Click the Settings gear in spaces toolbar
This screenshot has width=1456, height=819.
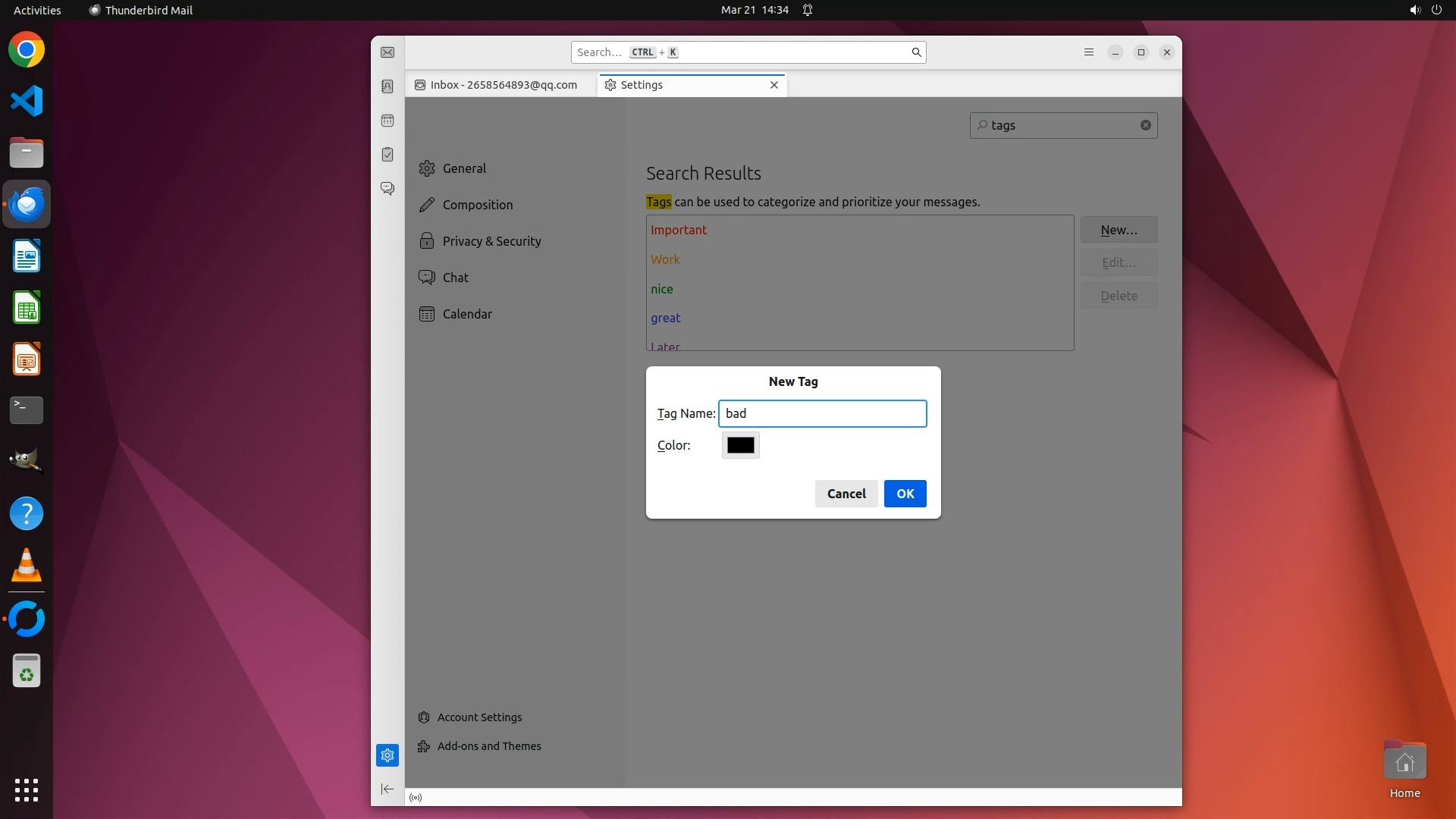tap(388, 755)
